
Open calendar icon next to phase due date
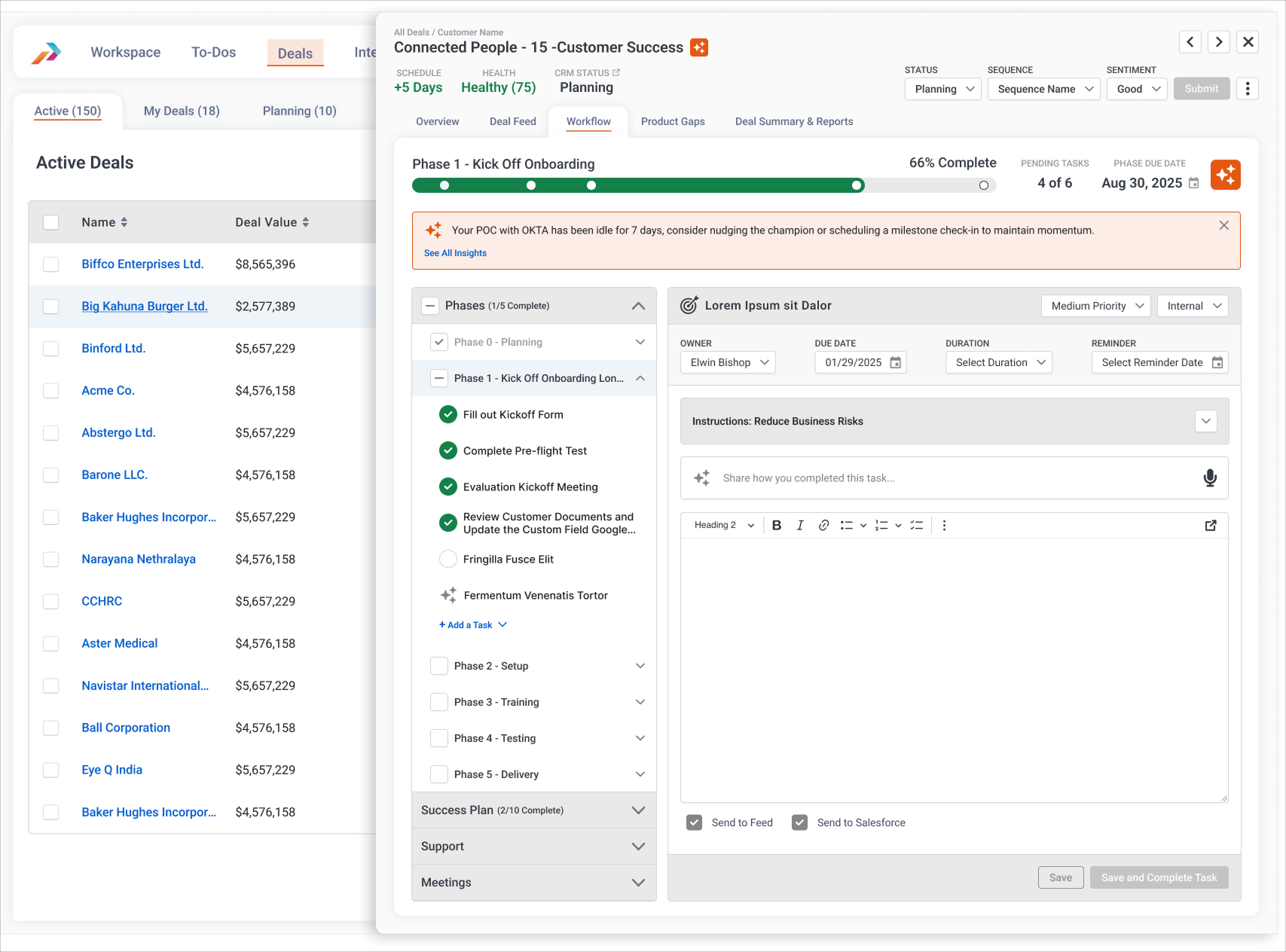click(1193, 183)
